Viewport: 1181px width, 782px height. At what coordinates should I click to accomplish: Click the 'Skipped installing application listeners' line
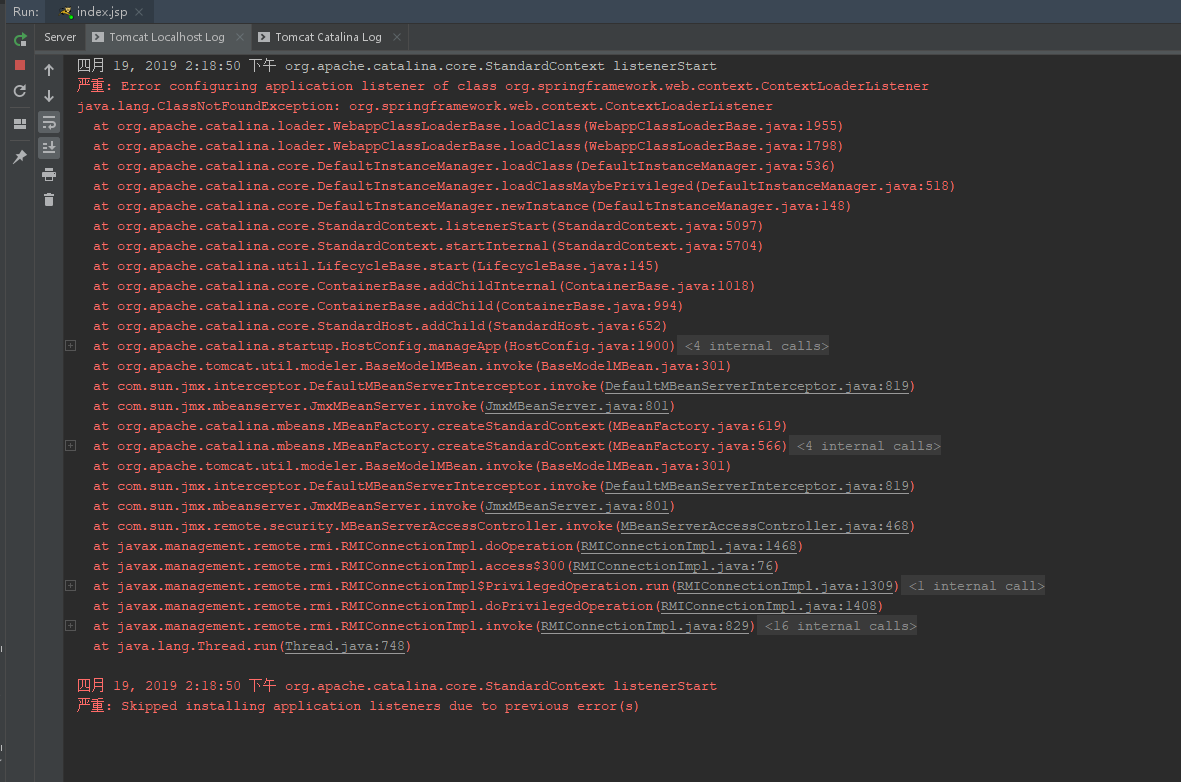pos(358,706)
